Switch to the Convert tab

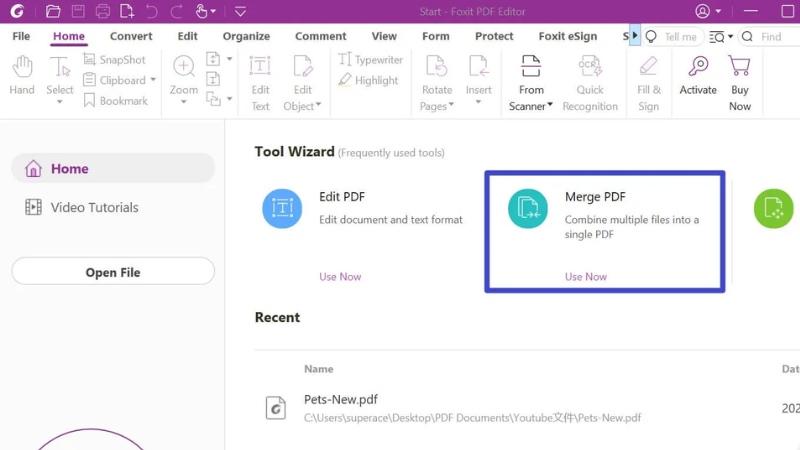[x=131, y=36]
